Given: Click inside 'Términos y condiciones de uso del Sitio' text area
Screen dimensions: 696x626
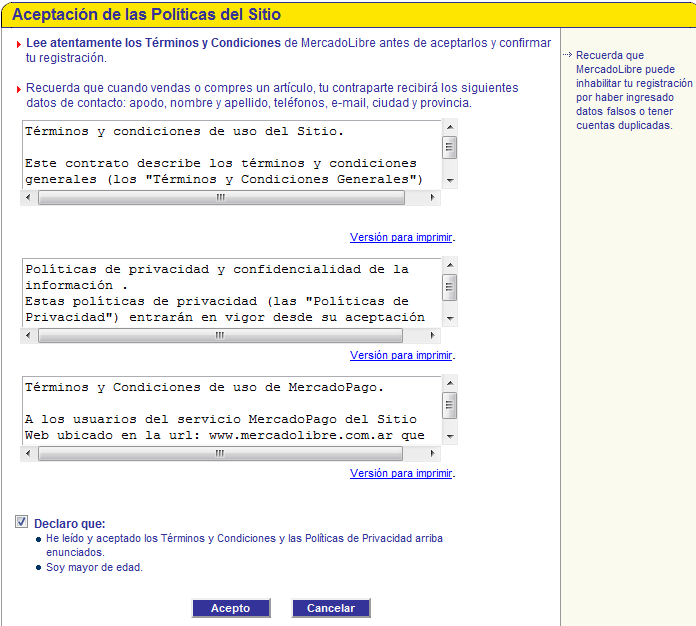Looking at the screenshot, I should [232, 155].
